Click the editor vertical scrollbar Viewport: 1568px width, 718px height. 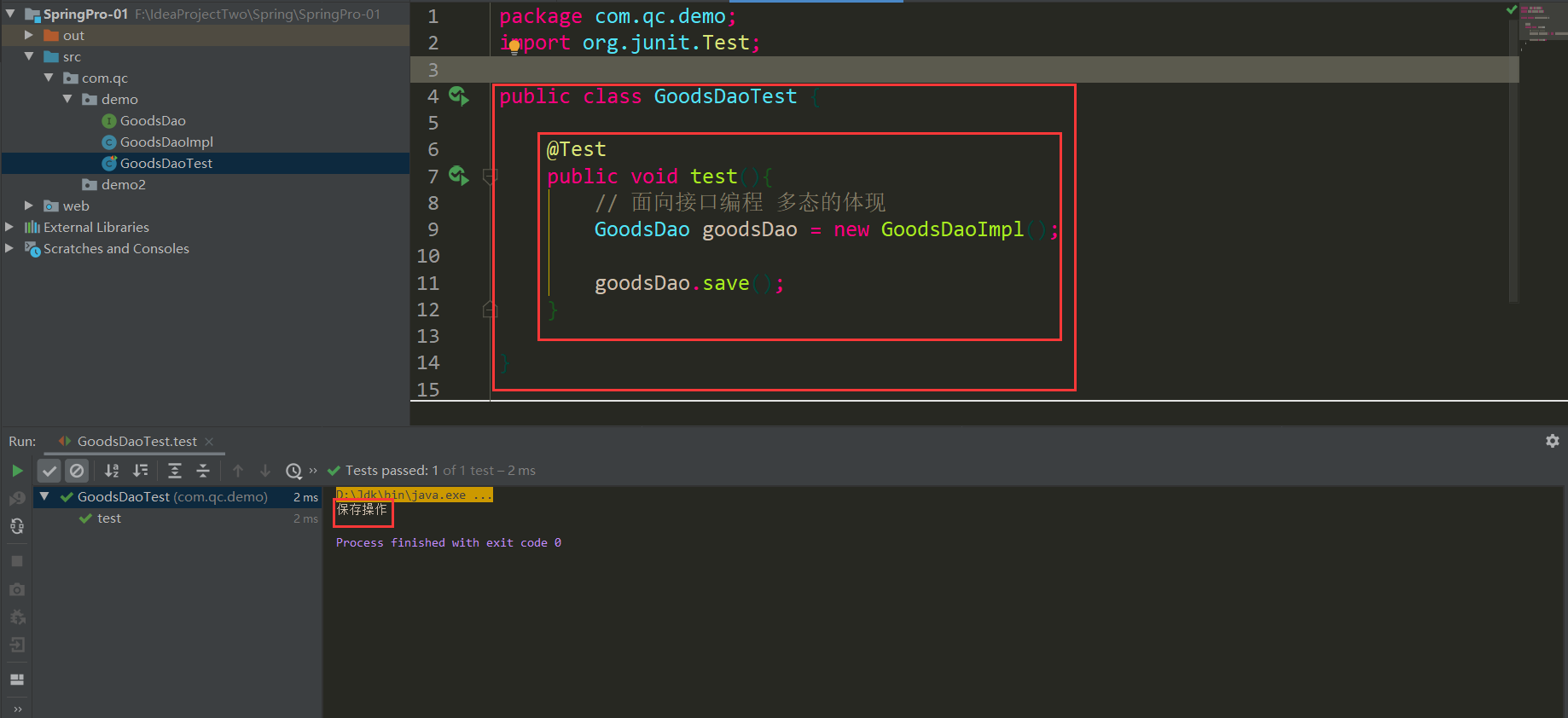1513,159
